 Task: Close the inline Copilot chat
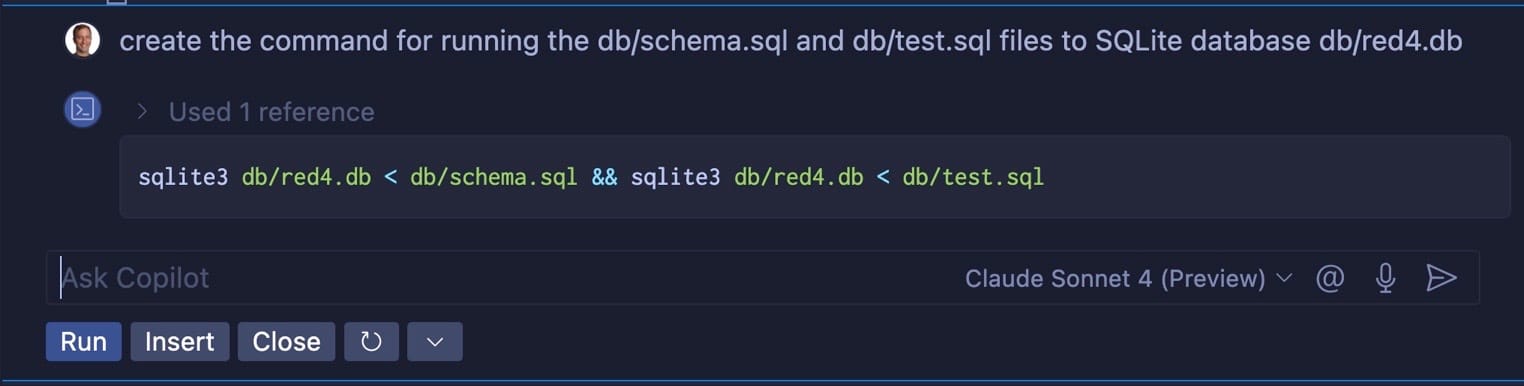(x=286, y=342)
